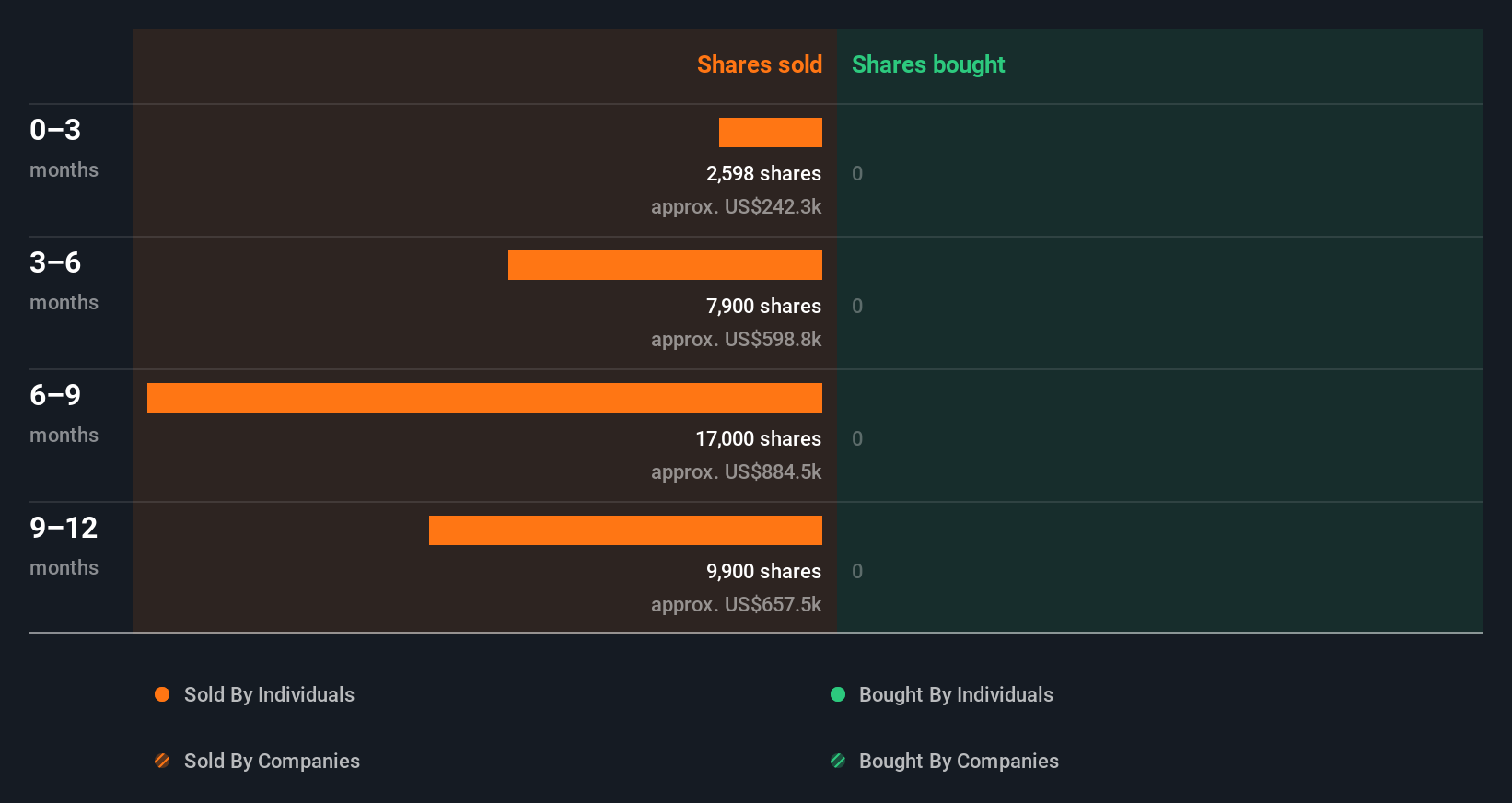
Task: Click the 17,000 shares value
Action: point(758,438)
